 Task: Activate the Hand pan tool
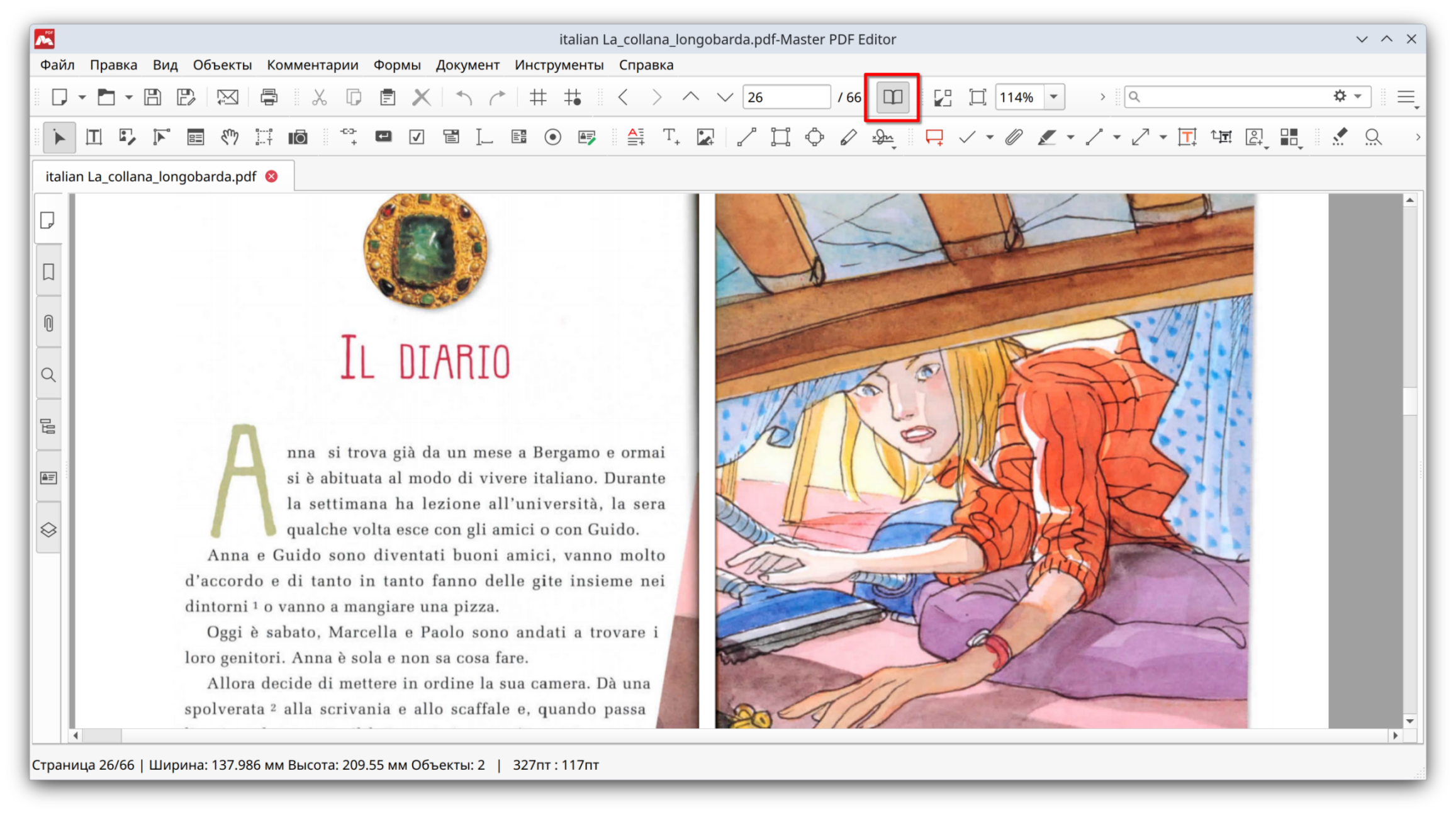click(x=230, y=137)
